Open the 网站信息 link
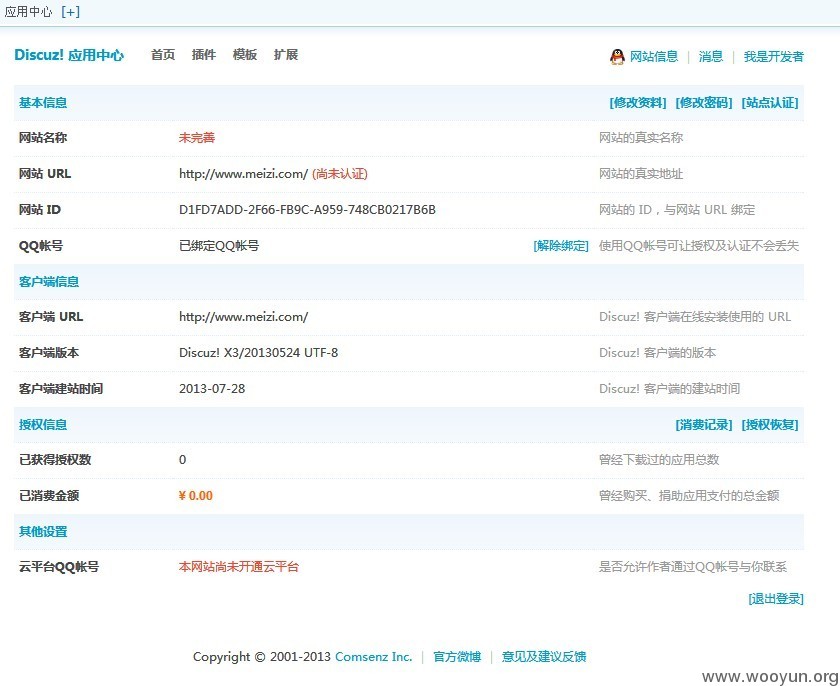840x686 pixels. (x=654, y=56)
